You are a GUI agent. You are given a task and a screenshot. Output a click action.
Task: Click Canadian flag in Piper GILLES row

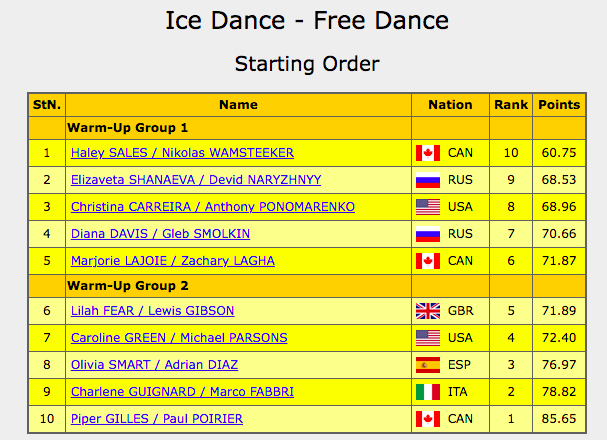click(x=428, y=419)
